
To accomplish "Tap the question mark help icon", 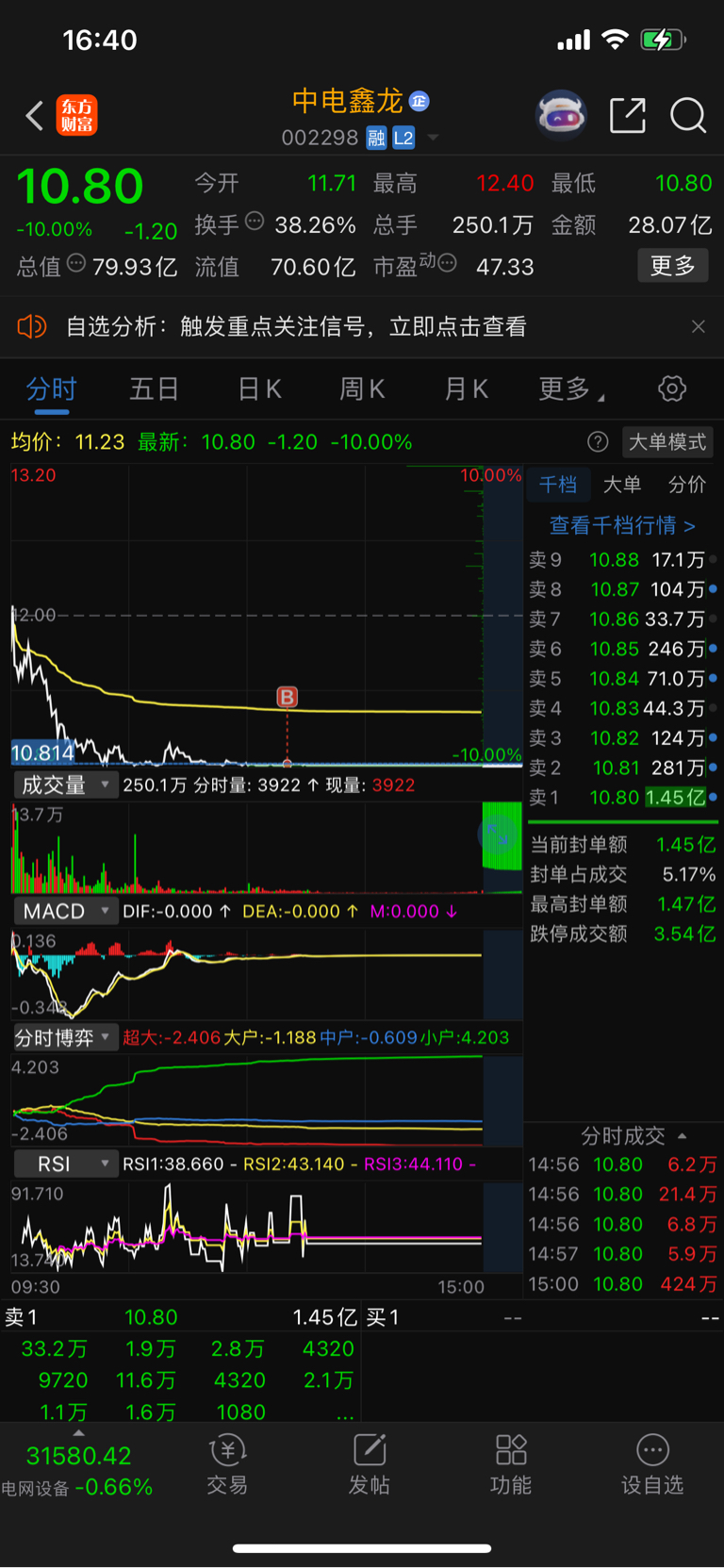I will click(598, 441).
